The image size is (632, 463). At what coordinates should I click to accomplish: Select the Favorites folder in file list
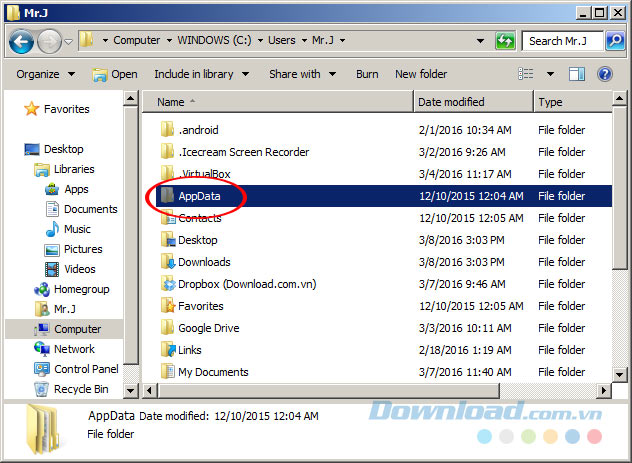tap(192, 306)
